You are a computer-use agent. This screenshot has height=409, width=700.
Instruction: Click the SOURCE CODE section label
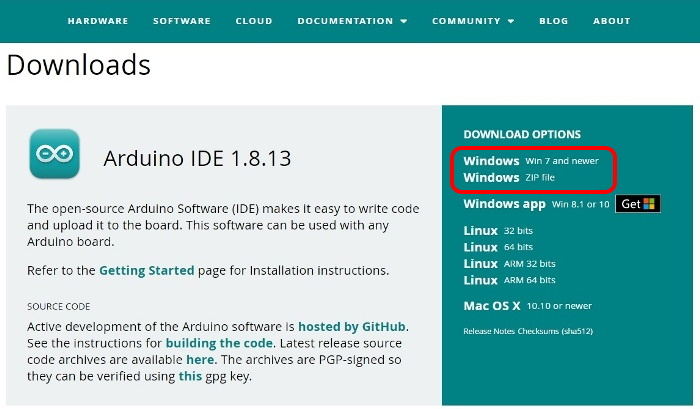click(58, 307)
